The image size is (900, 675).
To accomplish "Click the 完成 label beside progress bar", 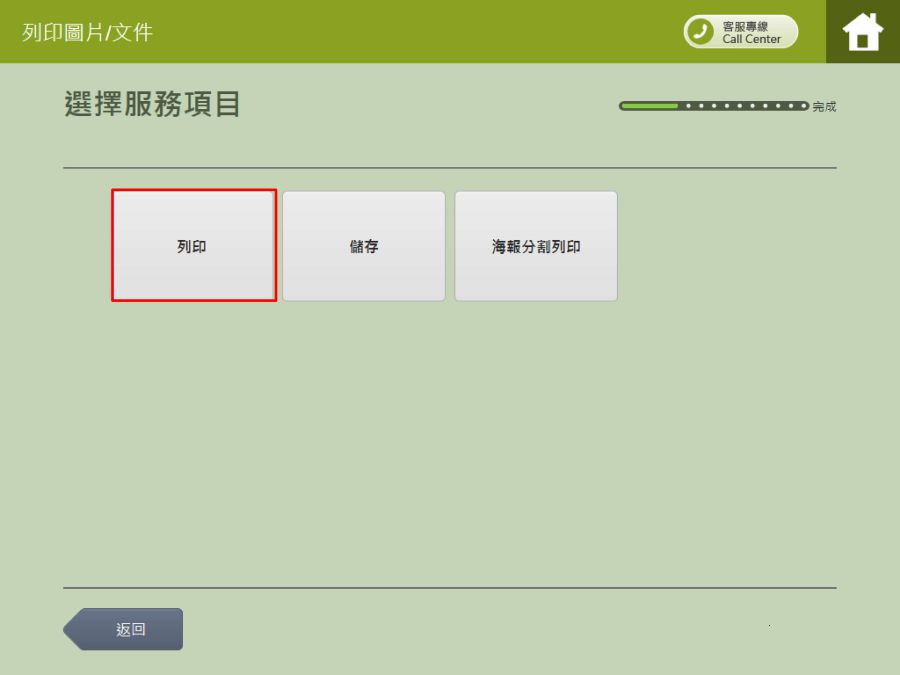I will click(x=824, y=107).
